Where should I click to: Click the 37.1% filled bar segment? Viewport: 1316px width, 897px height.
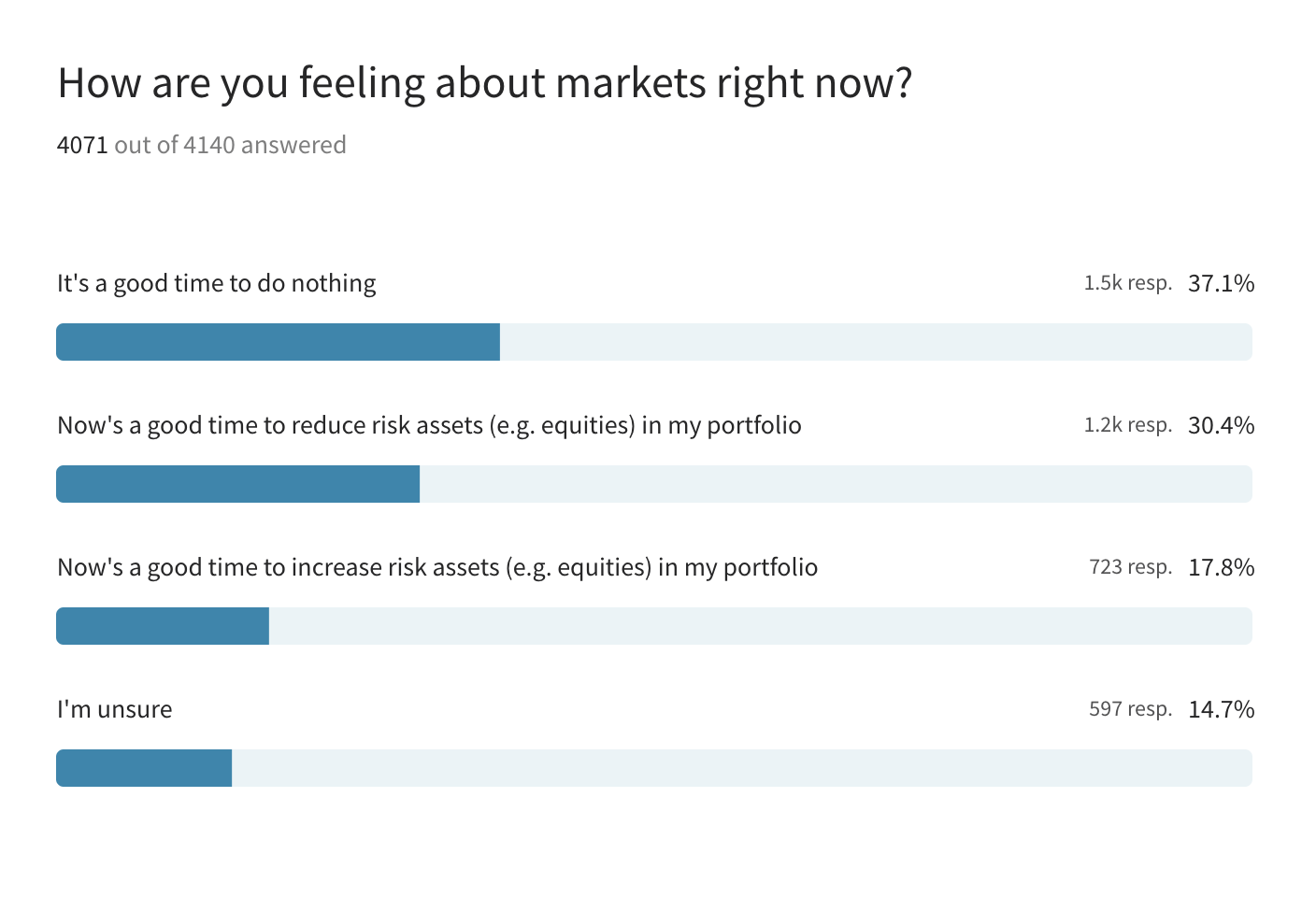[278, 342]
